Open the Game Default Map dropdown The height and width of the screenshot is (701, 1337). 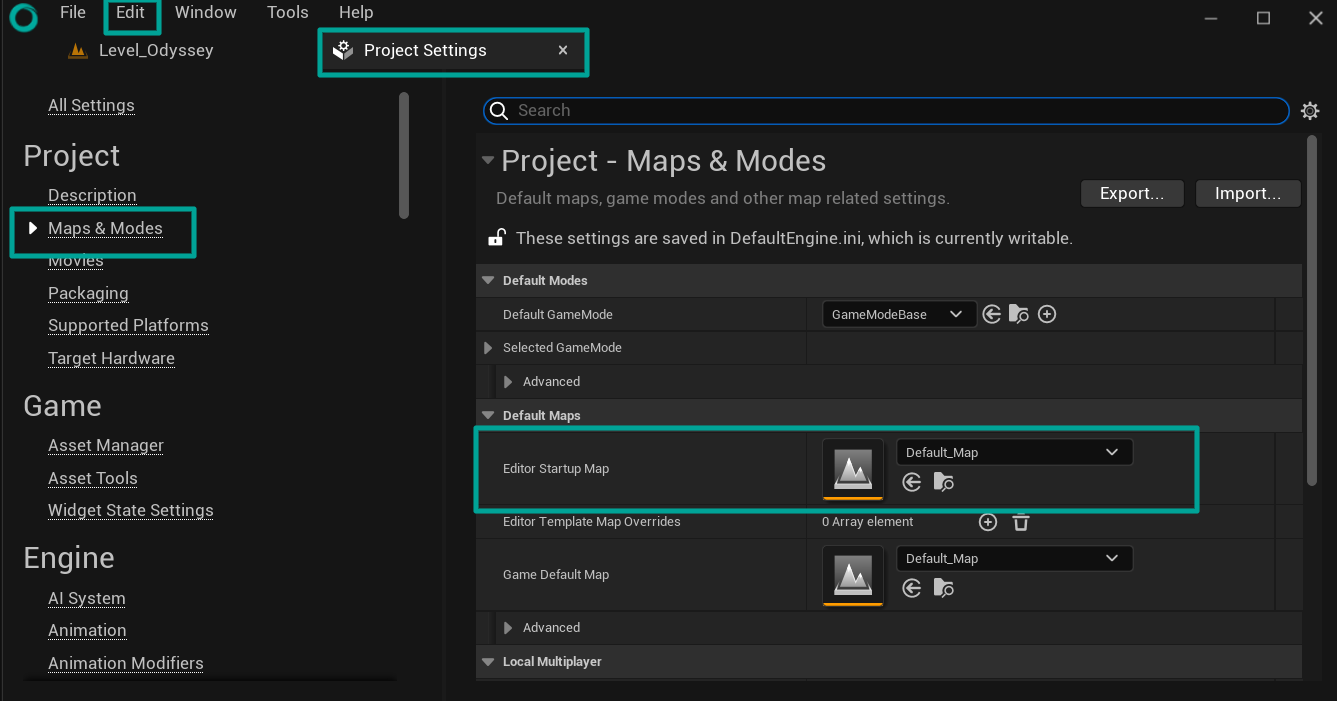coord(1013,559)
